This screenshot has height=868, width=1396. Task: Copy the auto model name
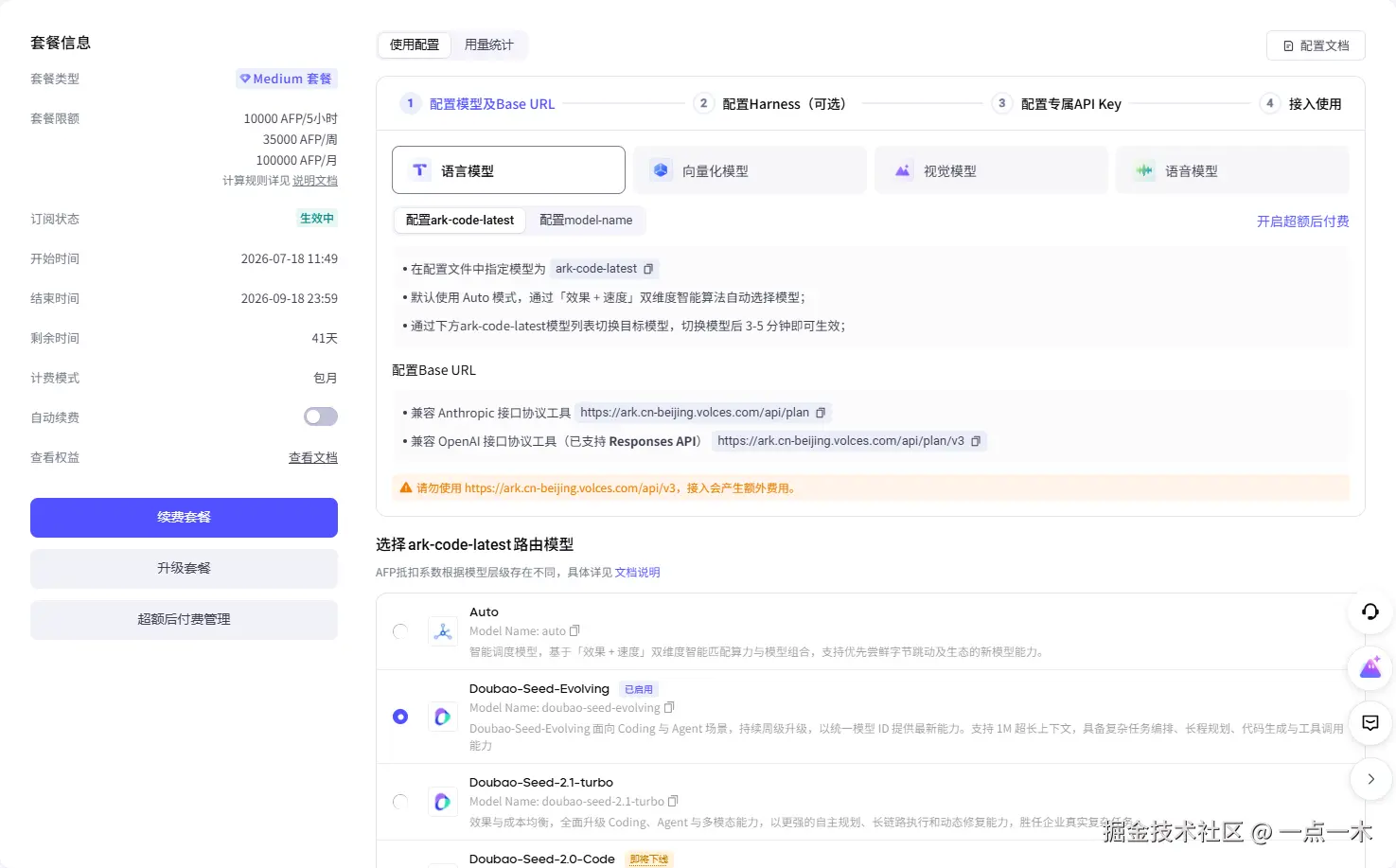574,630
